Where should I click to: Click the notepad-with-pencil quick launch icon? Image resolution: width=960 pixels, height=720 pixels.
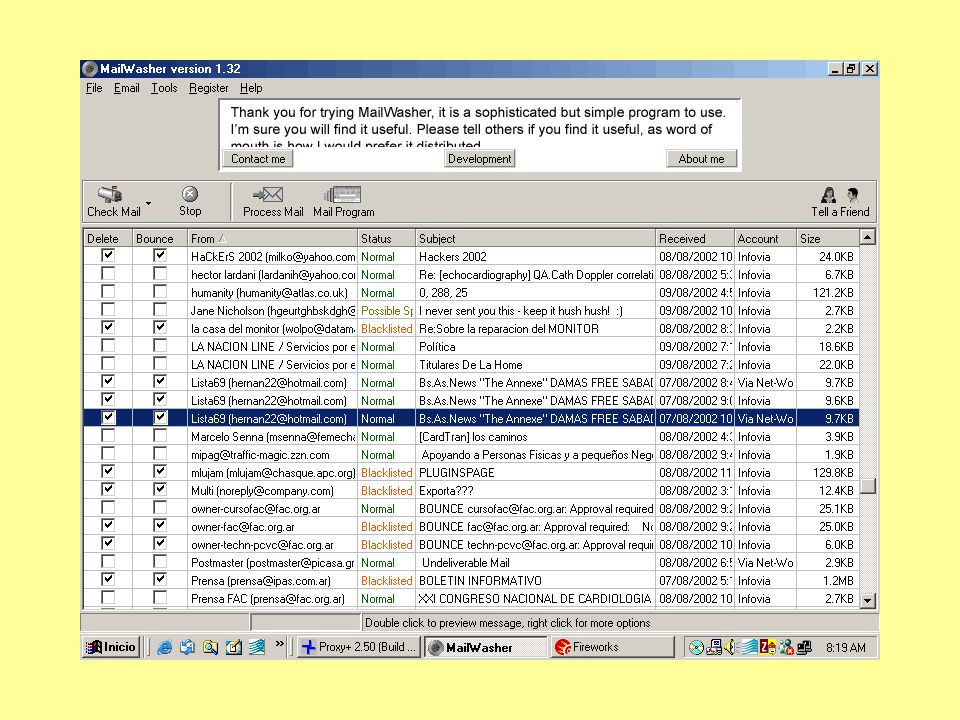click(234, 647)
